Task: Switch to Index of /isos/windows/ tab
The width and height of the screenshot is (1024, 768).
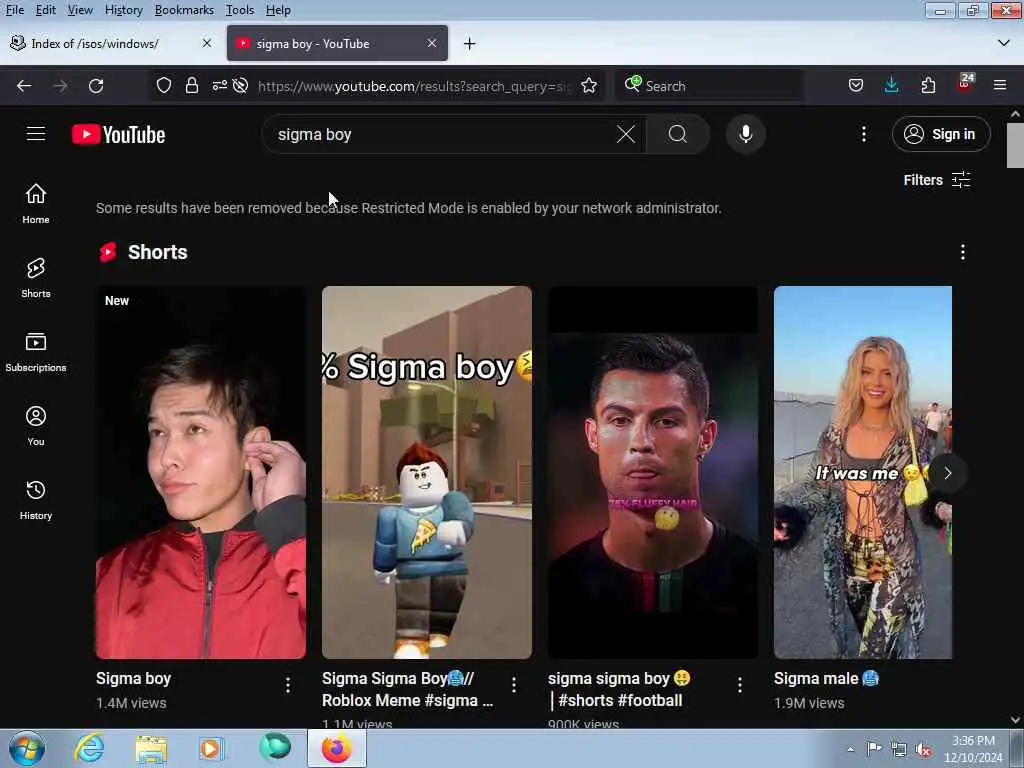Action: (111, 43)
